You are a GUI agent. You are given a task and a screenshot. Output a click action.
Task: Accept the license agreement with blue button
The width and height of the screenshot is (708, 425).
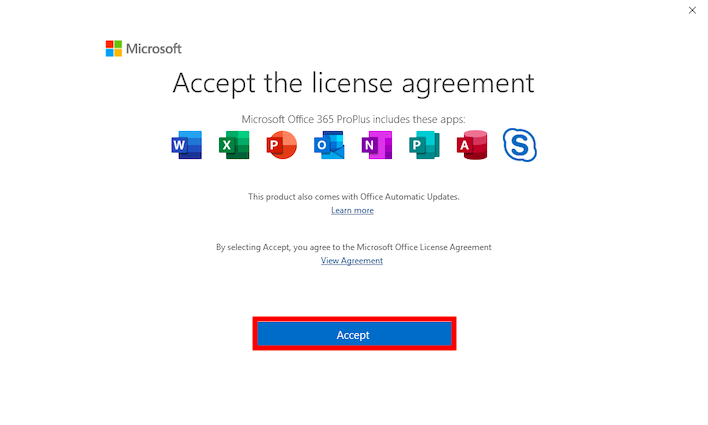tap(354, 334)
